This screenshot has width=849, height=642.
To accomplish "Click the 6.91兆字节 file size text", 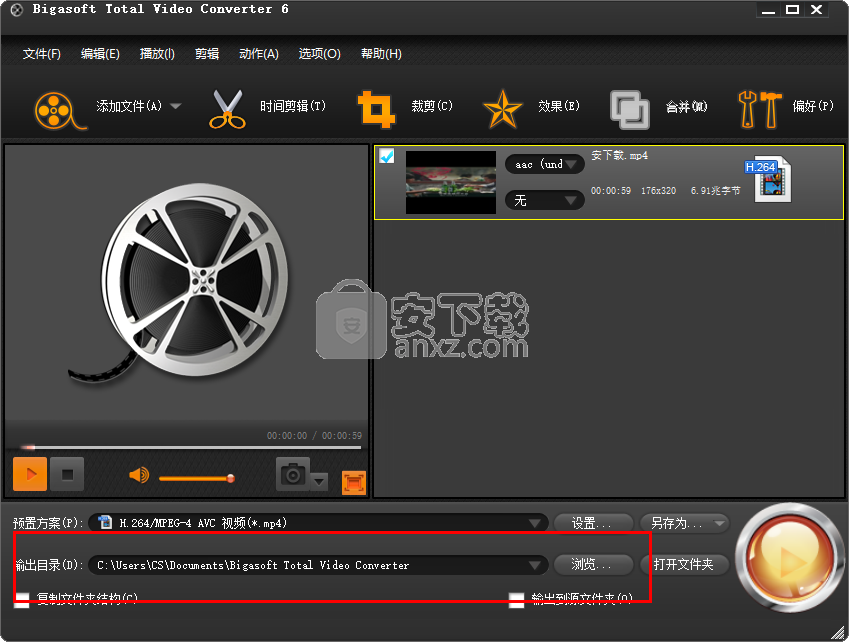I will (x=715, y=191).
